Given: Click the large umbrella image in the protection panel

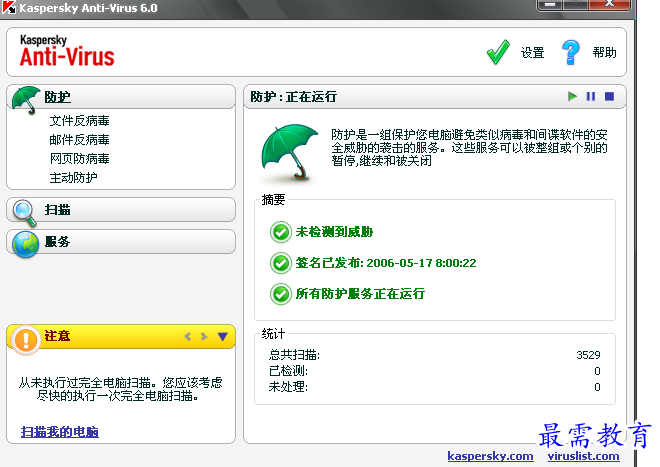Looking at the screenshot, I should point(290,152).
